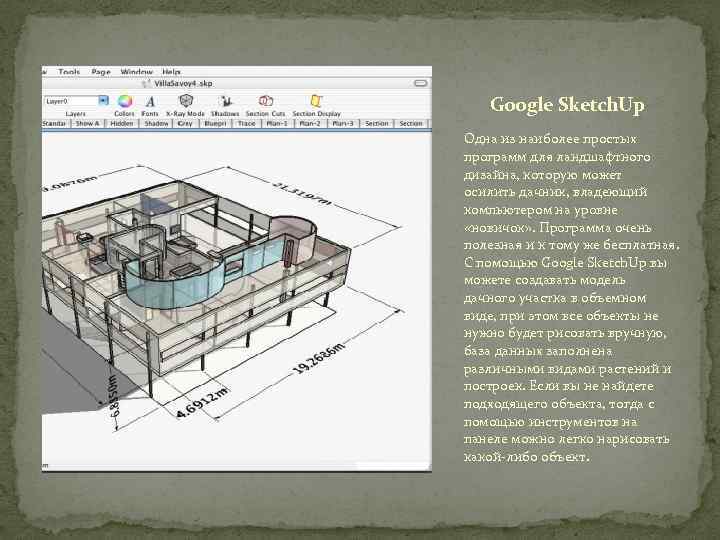
Task: Switch to the Trace page tab
Action: [x=247, y=124]
